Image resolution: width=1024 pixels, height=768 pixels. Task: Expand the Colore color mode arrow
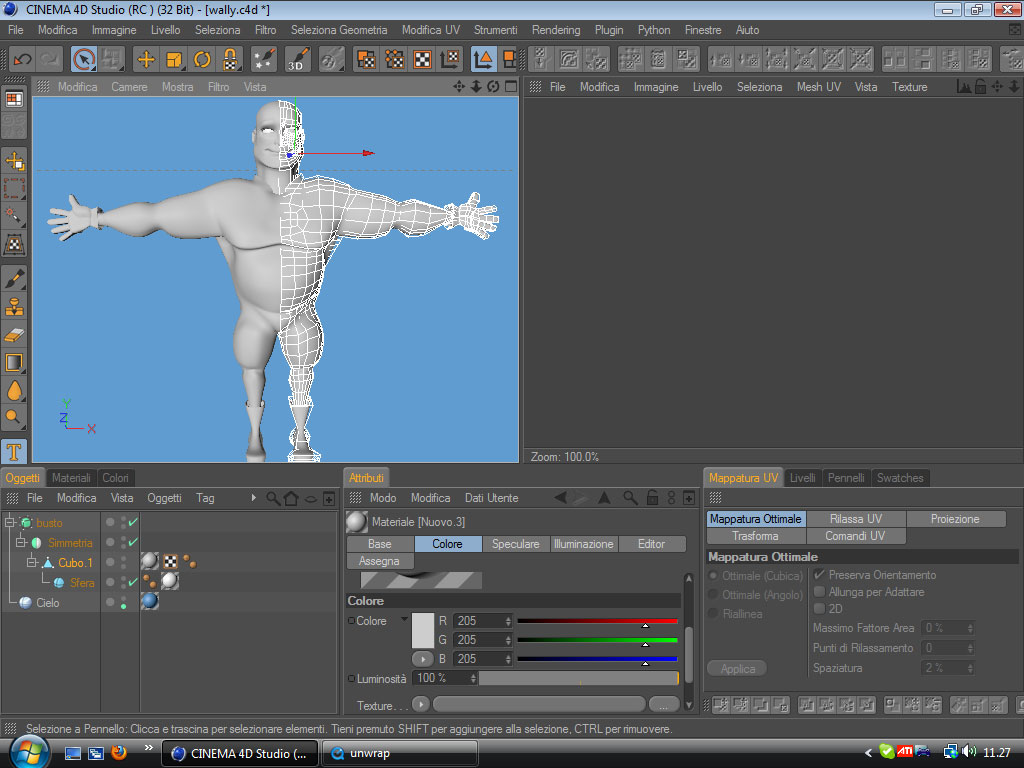click(x=404, y=619)
